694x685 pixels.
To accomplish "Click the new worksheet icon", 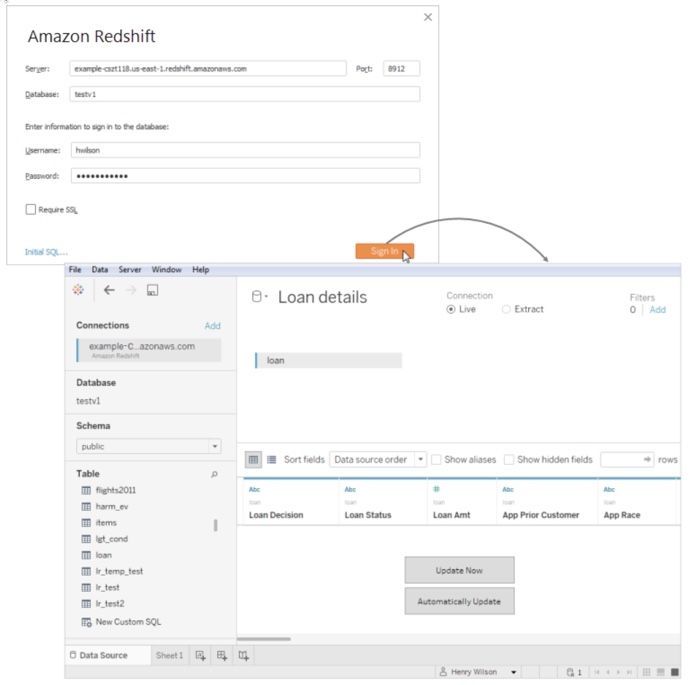I will pos(201,656).
